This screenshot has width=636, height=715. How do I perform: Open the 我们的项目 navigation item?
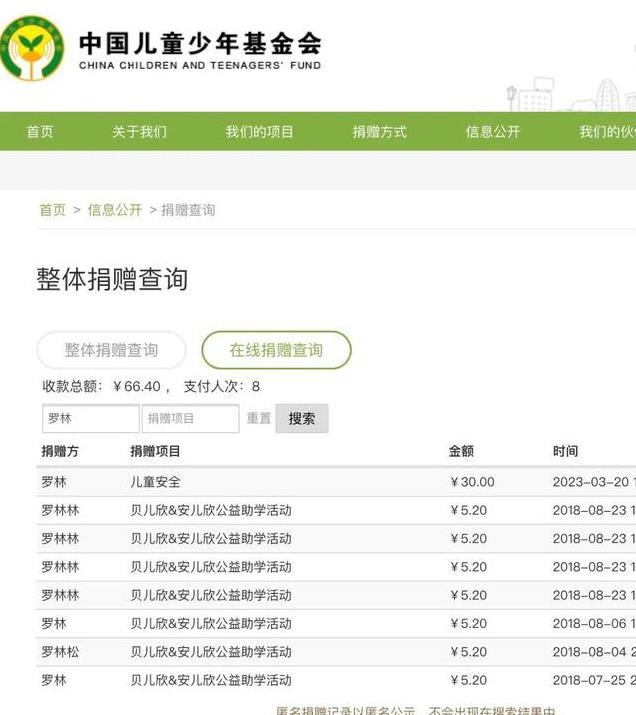(259, 132)
